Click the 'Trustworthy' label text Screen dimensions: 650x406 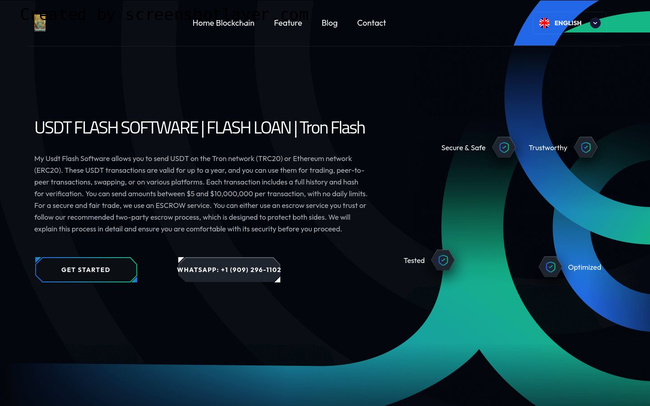pos(548,148)
